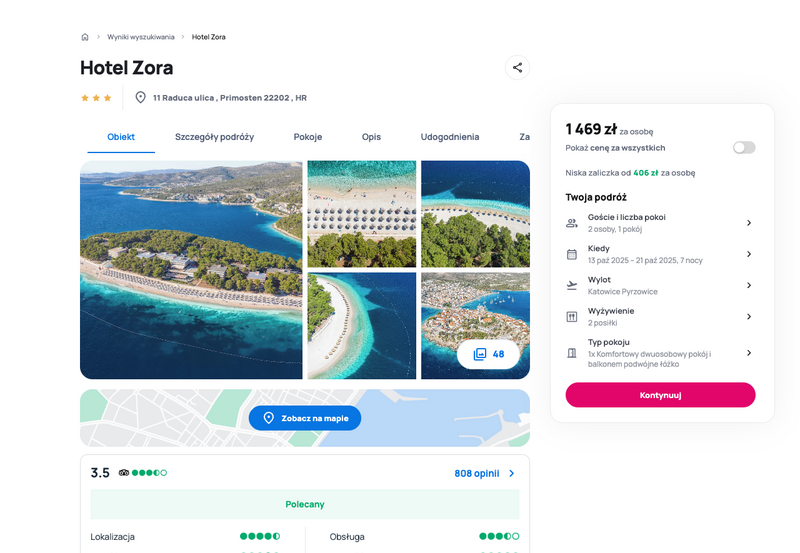Click the TripAdvisor owl rating icon

(x=124, y=473)
